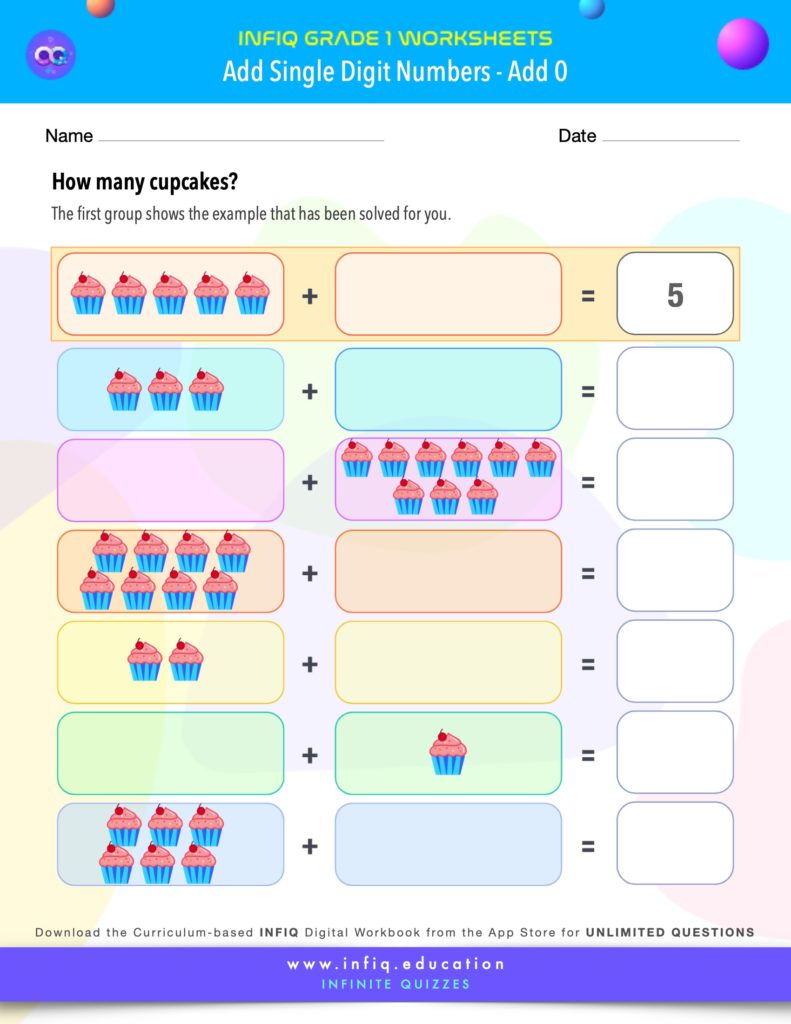The height and width of the screenshot is (1024, 791).
Task: Open the www.infiq.education link
Action: (x=396, y=964)
